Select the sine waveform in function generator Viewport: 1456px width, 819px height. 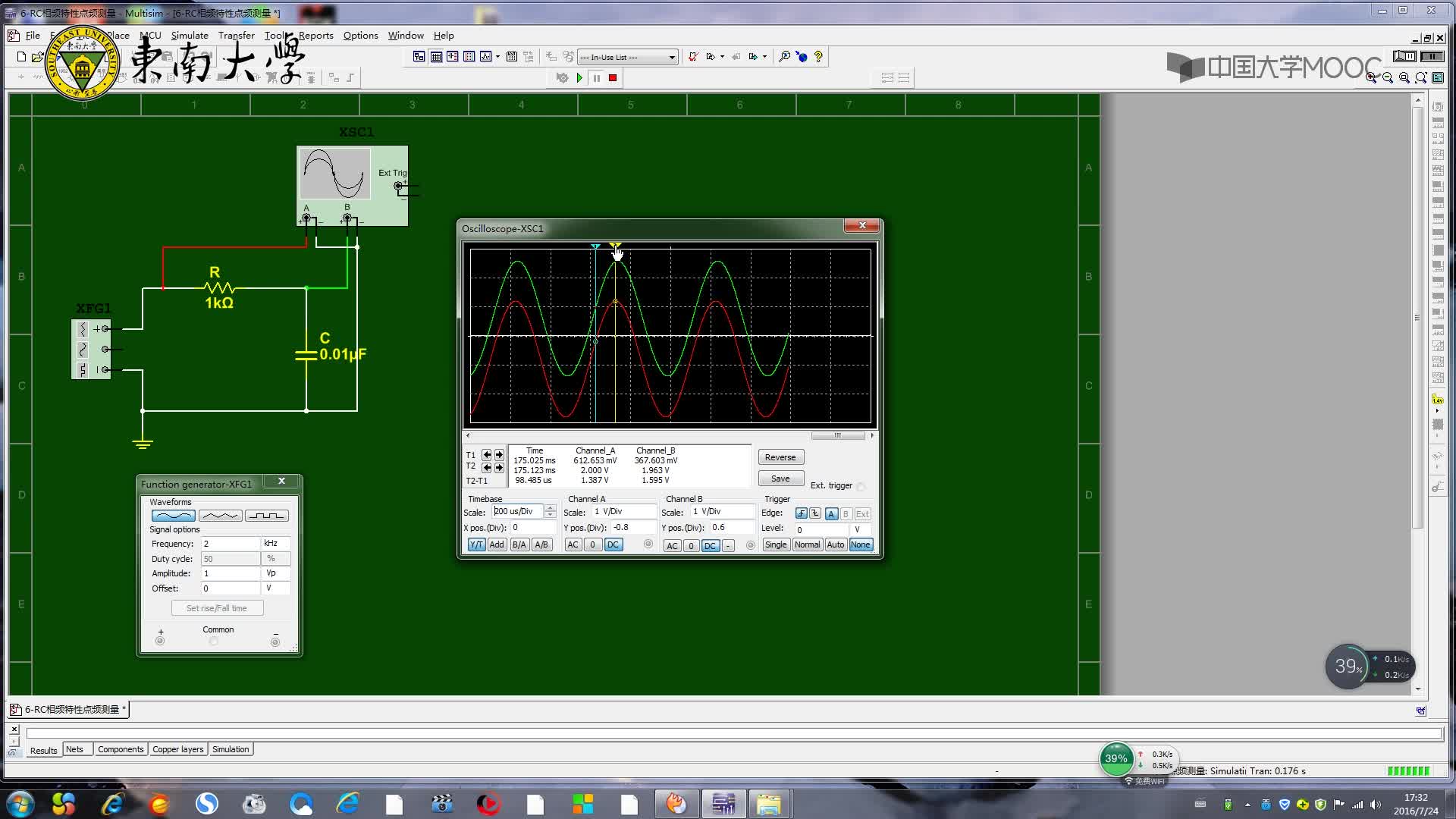[174, 516]
